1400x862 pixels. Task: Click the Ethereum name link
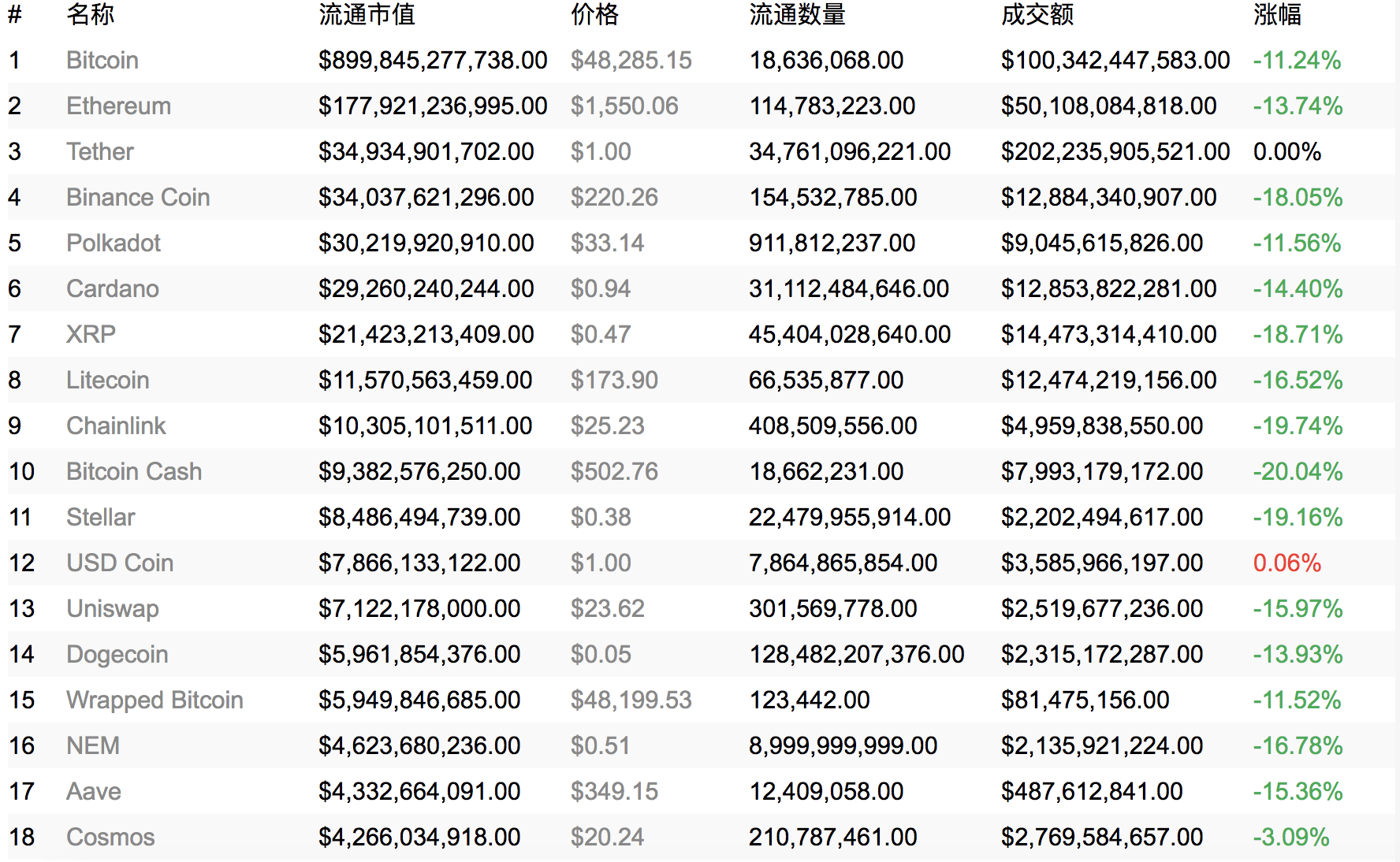coord(118,106)
